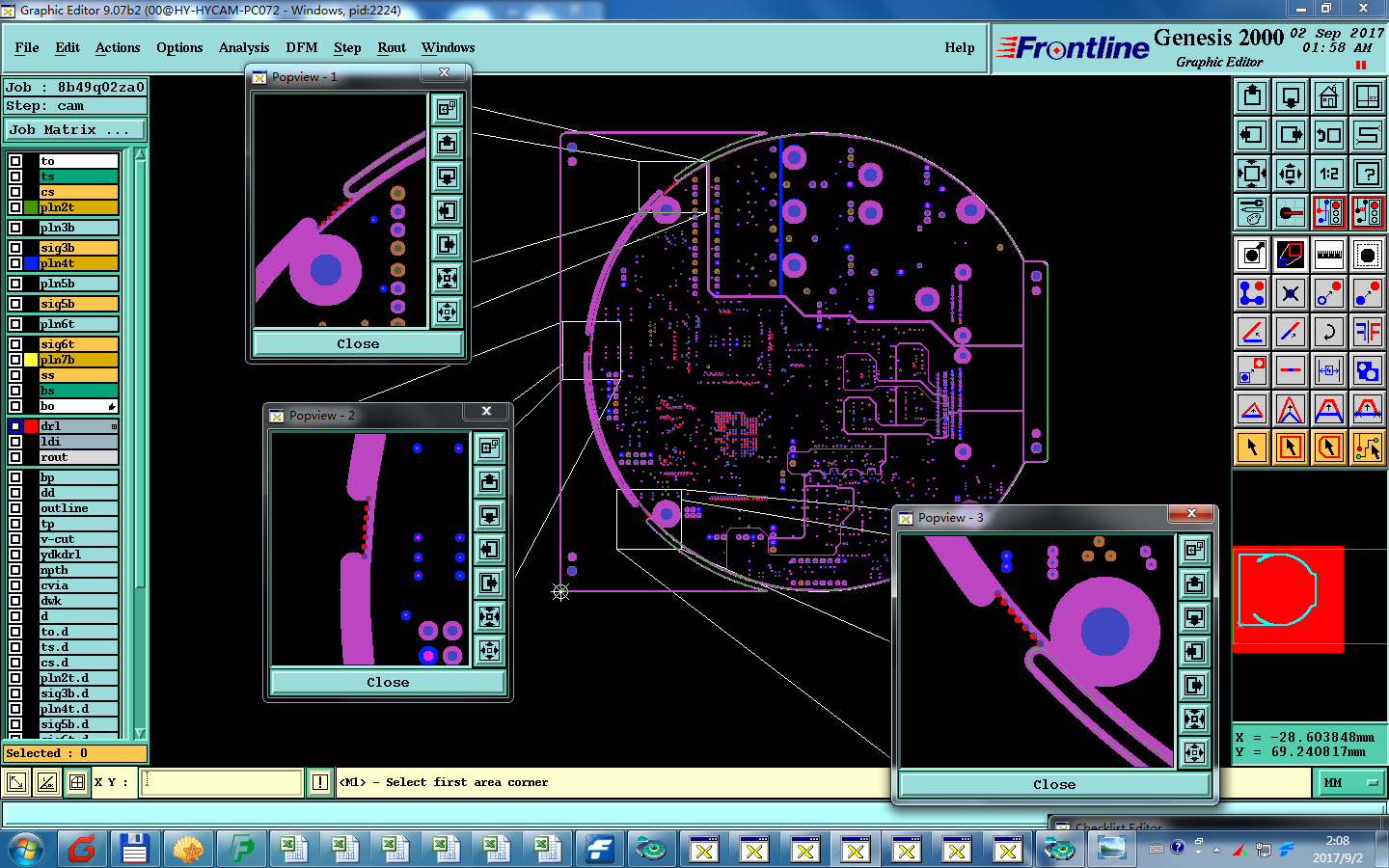Click zoom-in arrows icon in Popview 3
This screenshot has height=868, width=1389.
(x=1194, y=719)
